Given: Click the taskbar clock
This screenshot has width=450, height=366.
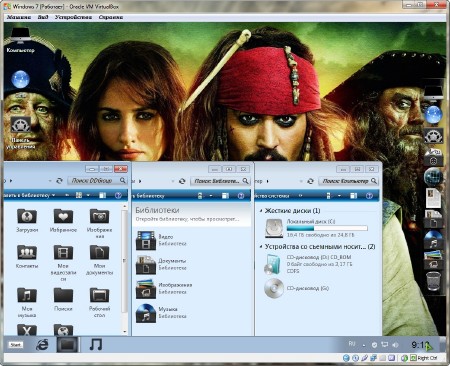Looking at the screenshot, I should click(x=420, y=345).
